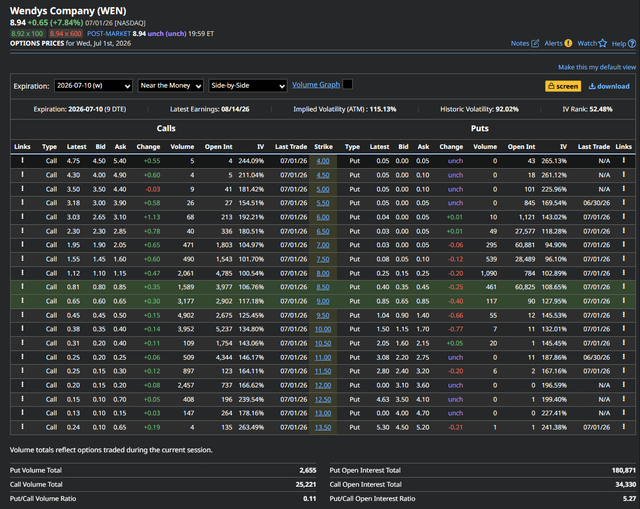Open put links menu for 12.50 strike

tap(624, 399)
